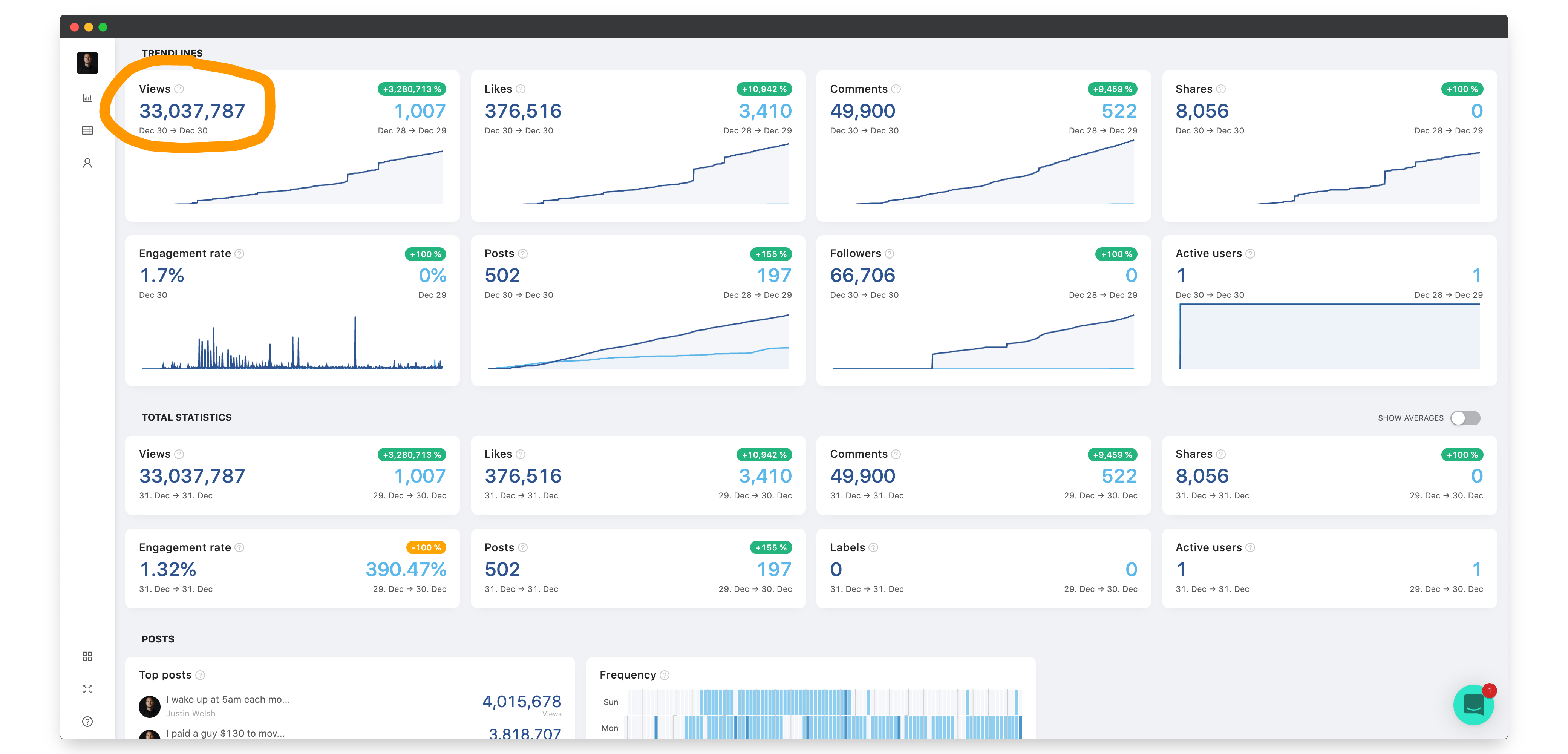
Task: Expand to fullscreen via sidebar icon
Action: (87, 689)
